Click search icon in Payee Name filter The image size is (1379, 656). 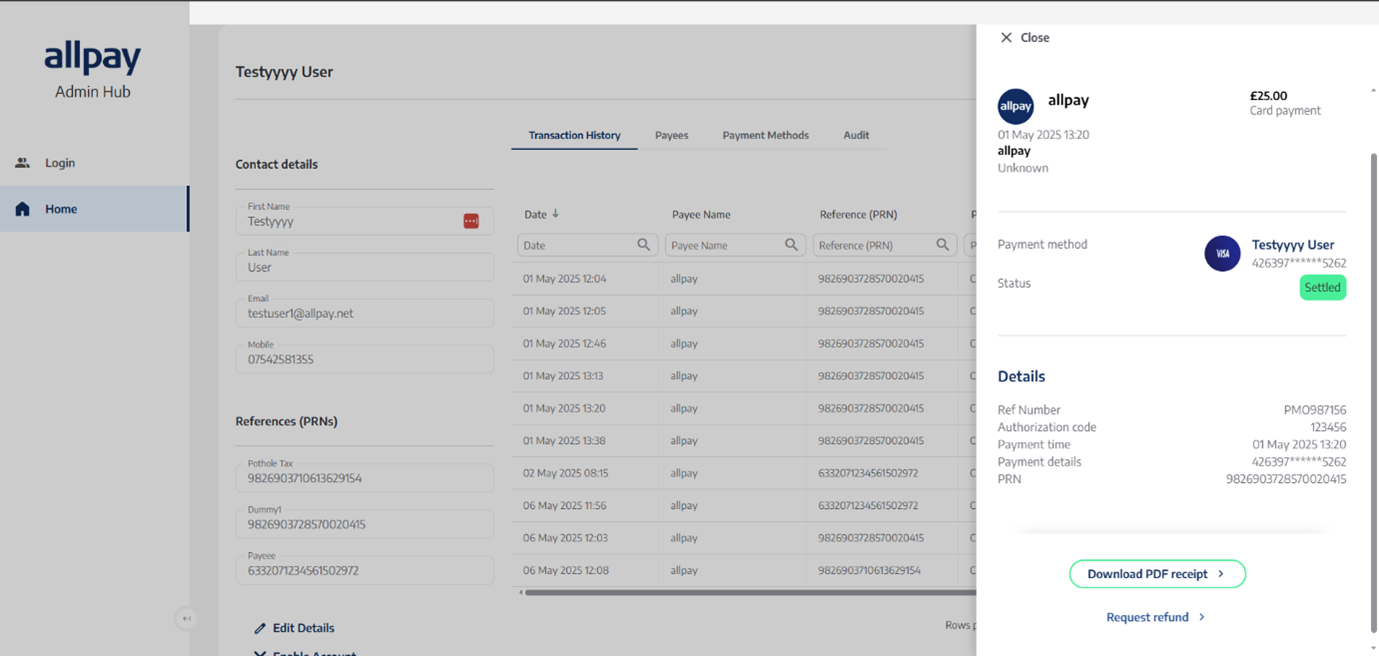coord(791,245)
